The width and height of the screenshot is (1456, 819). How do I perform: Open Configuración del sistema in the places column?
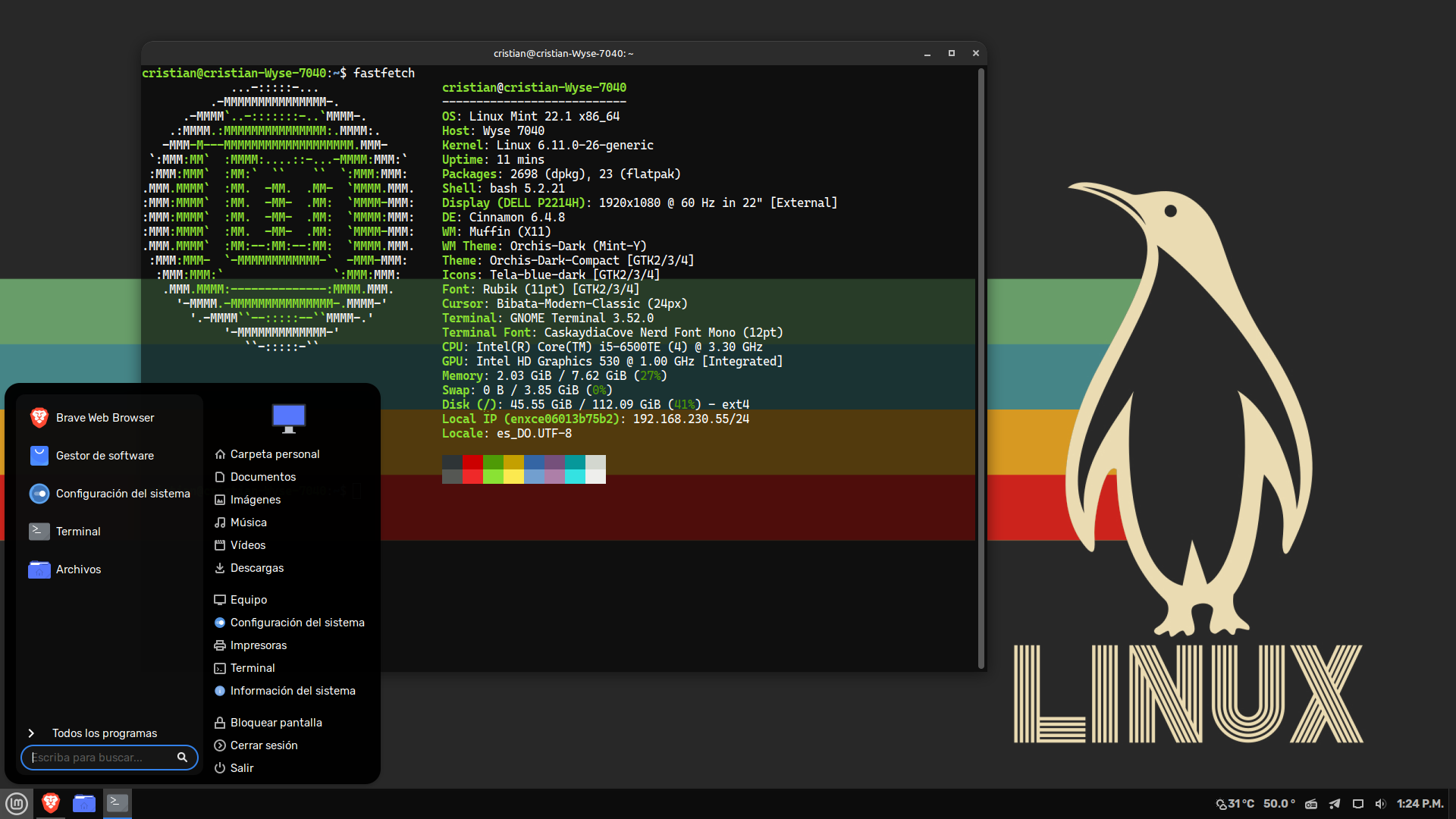point(289,623)
